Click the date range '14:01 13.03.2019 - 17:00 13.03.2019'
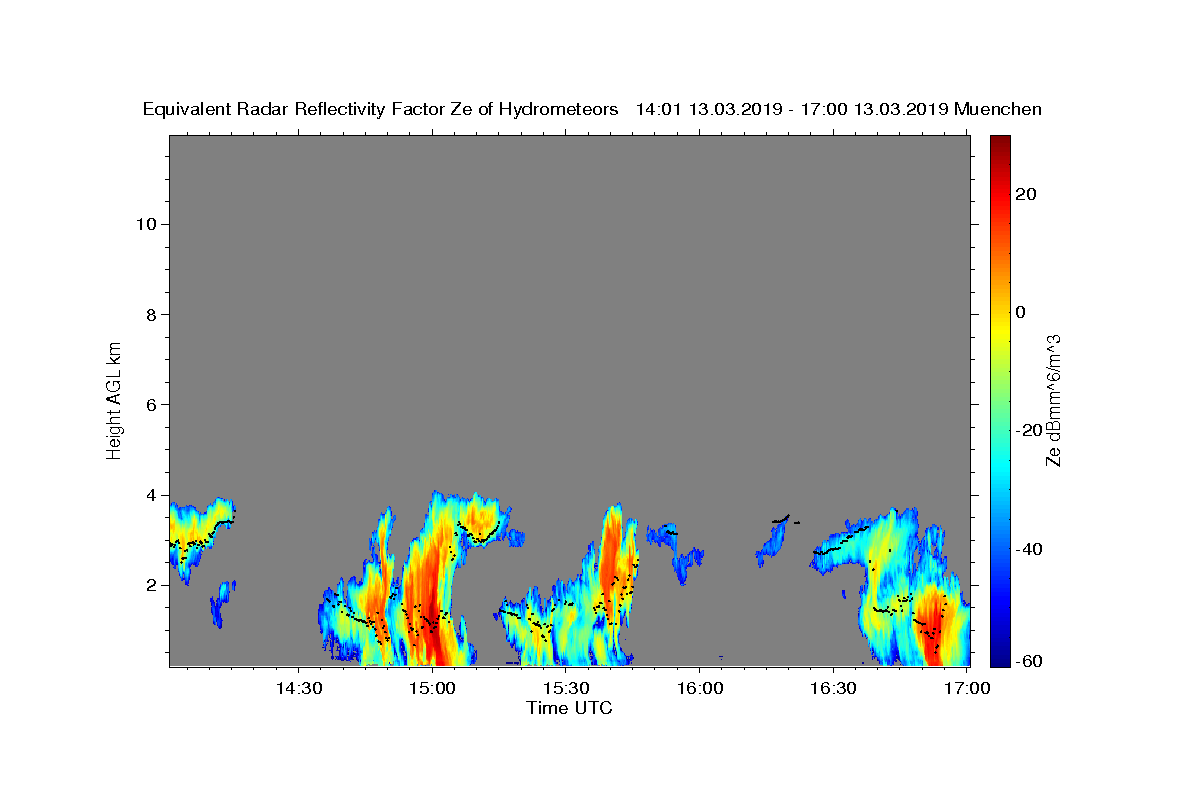The height and width of the screenshot is (800, 1200). click(x=792, y=110)
